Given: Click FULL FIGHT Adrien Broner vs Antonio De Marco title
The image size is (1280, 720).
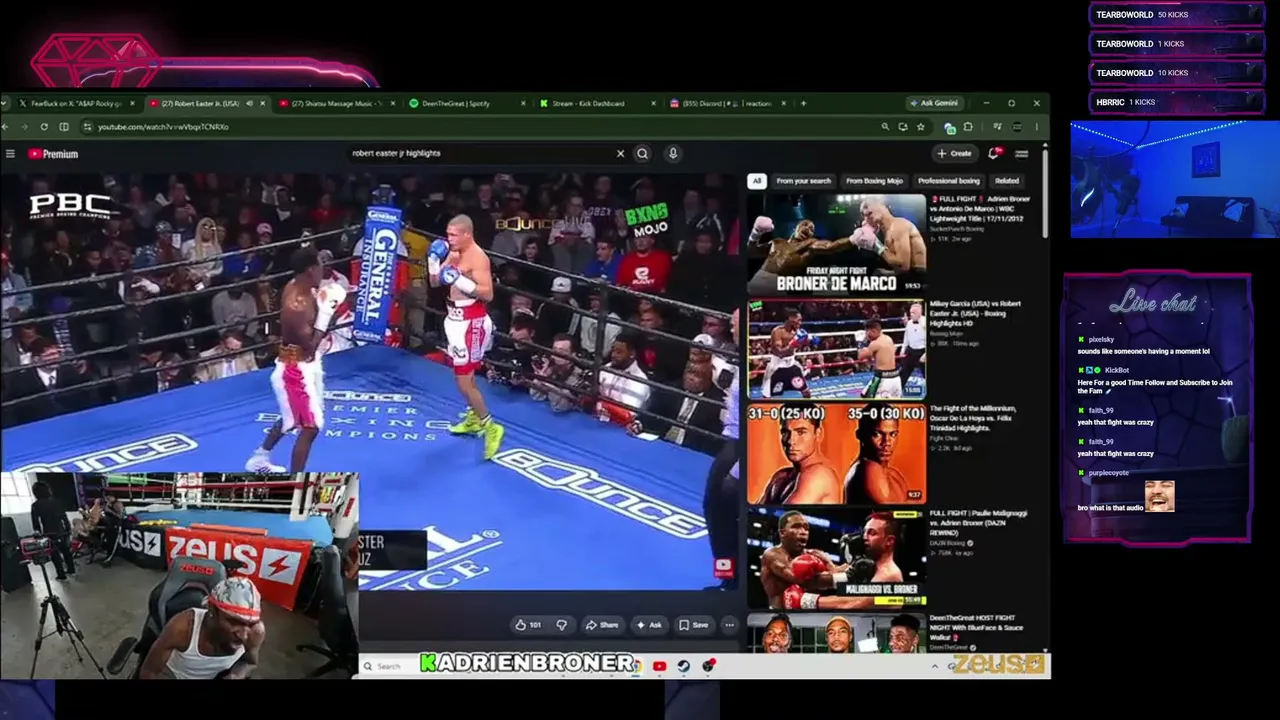Looking at the screenshot, I should pyautogui.click(x=980, y=209).
